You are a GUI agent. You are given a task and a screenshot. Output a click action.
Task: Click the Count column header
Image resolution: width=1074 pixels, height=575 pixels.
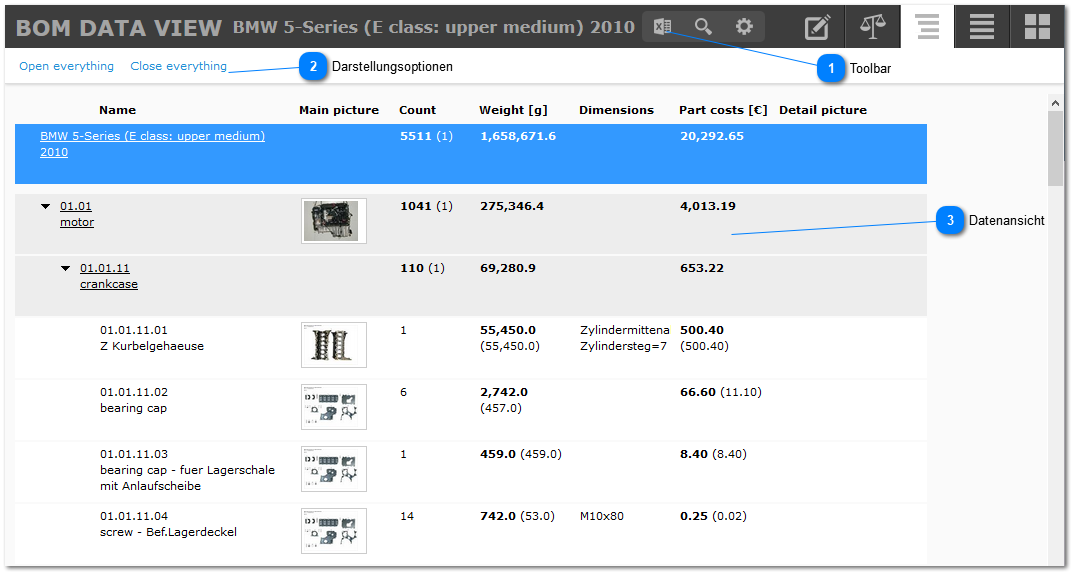click(418, 110)
